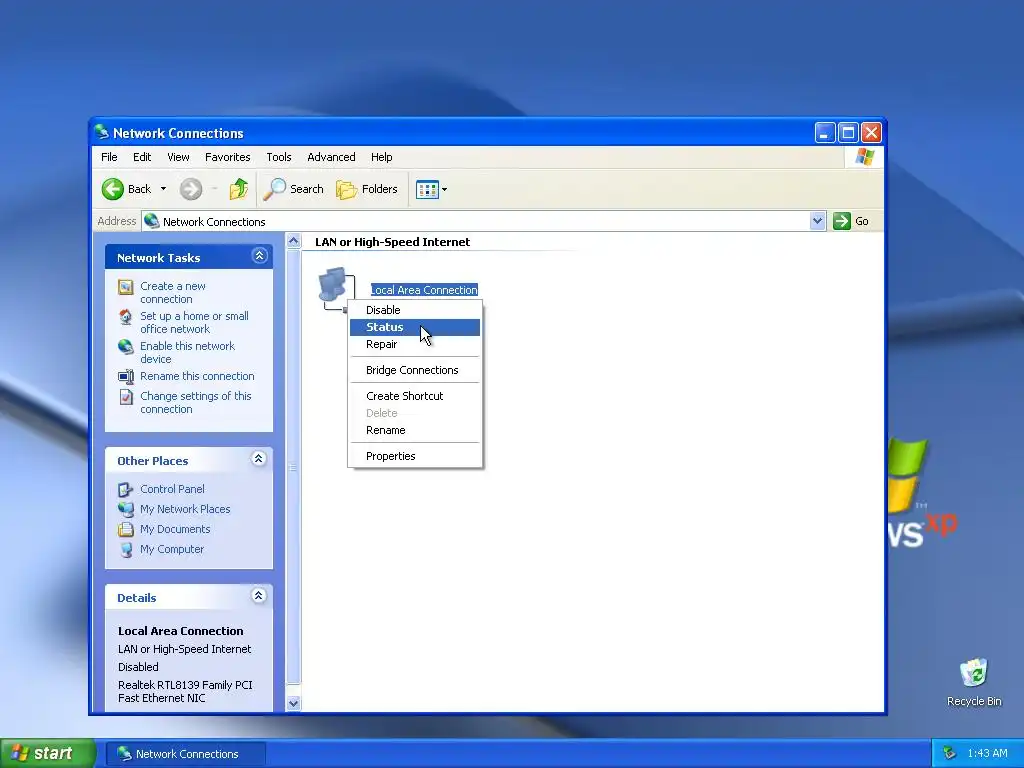Click Rename this connection link

point(197,377)
